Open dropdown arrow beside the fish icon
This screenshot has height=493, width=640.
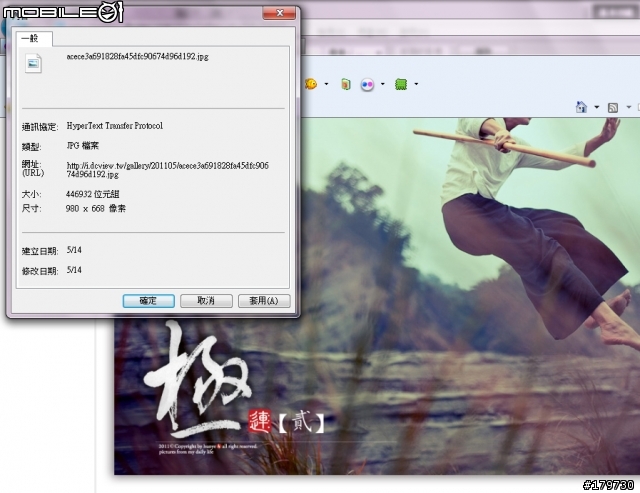click(x=326, y=84)
